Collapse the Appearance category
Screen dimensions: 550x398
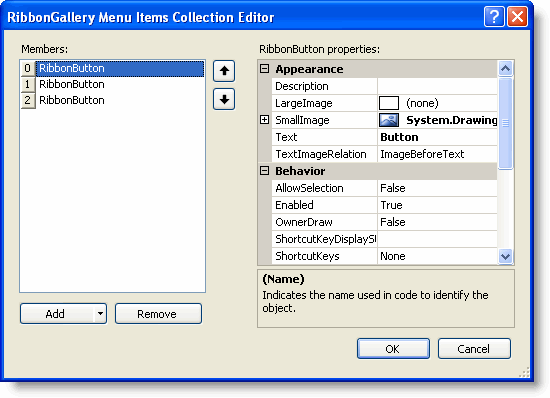[264, 68]
